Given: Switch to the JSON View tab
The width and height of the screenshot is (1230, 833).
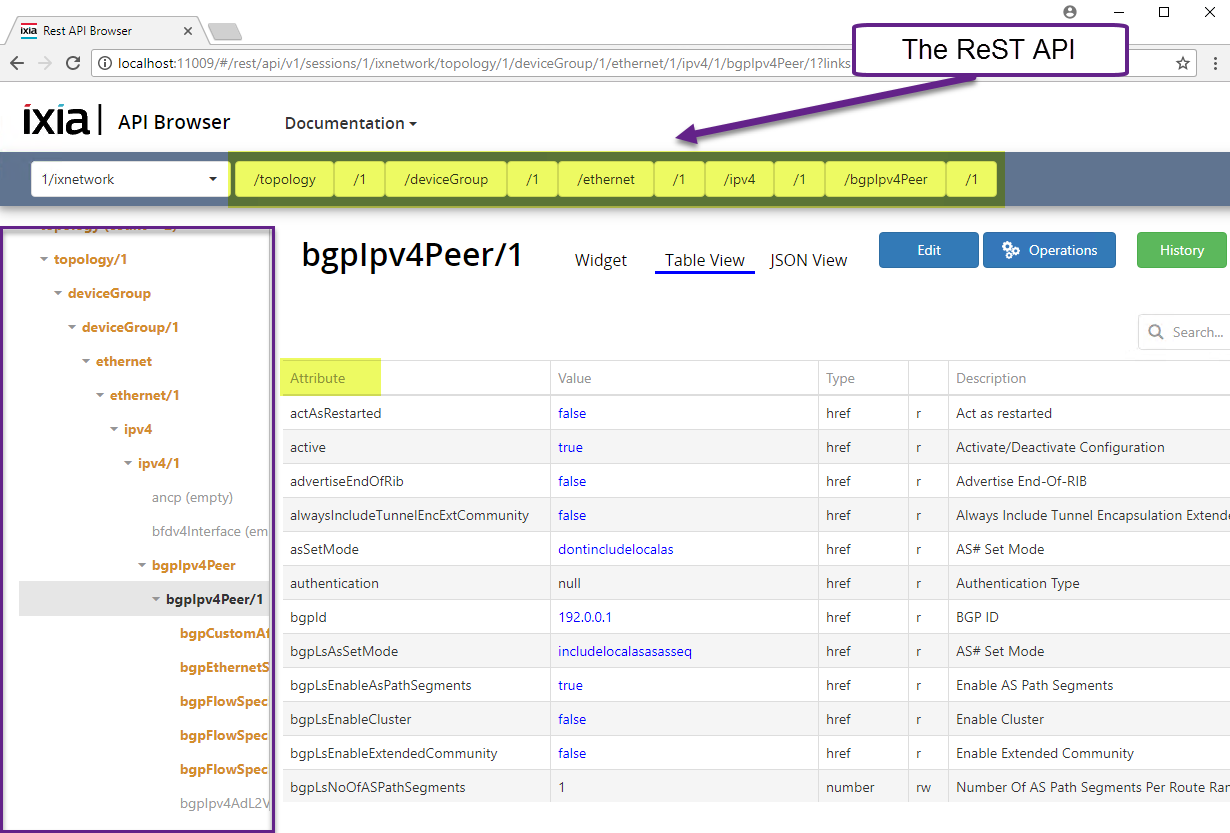Looking at the screenshot, I should 808,260.
